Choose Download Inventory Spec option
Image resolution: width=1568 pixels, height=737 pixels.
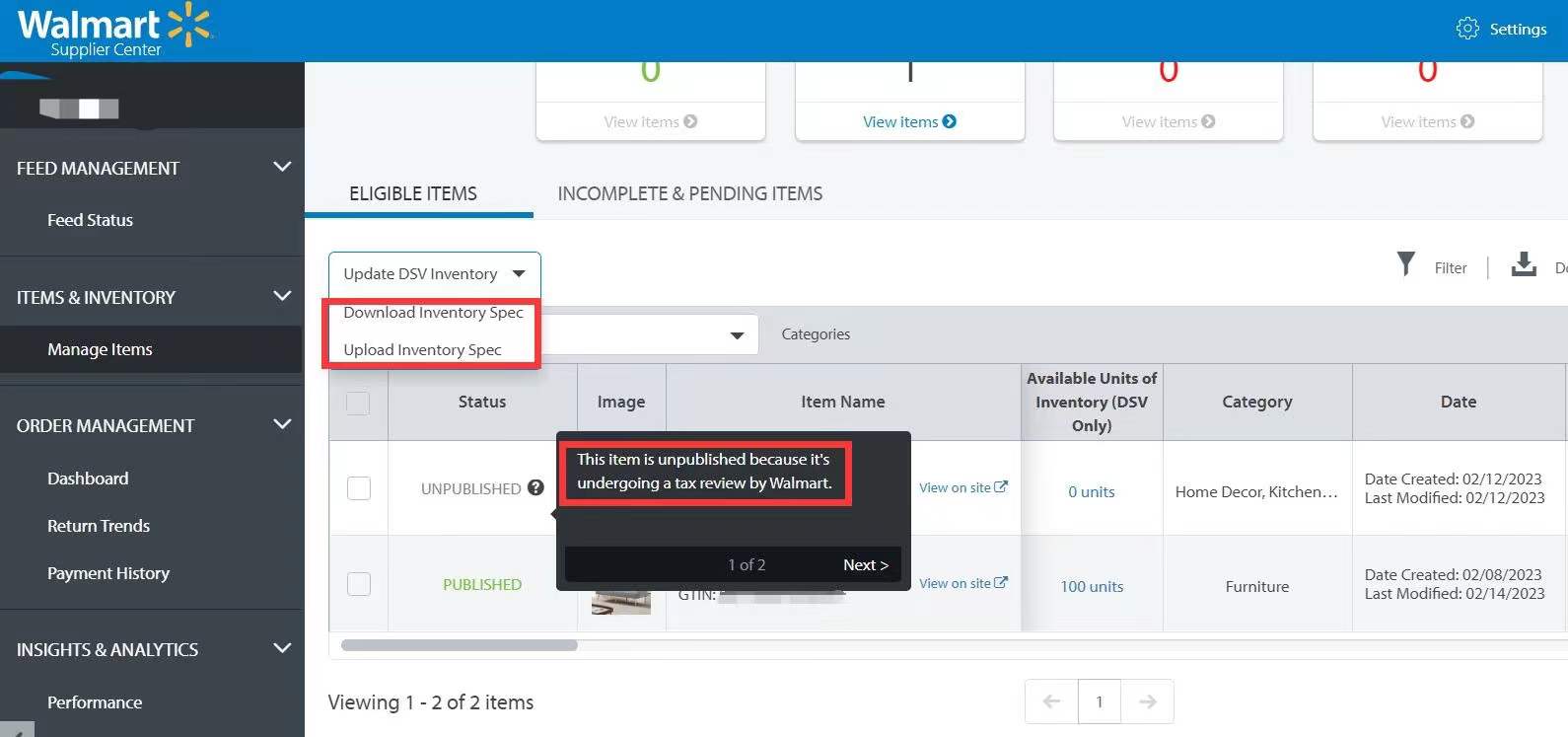click(433, 313)
